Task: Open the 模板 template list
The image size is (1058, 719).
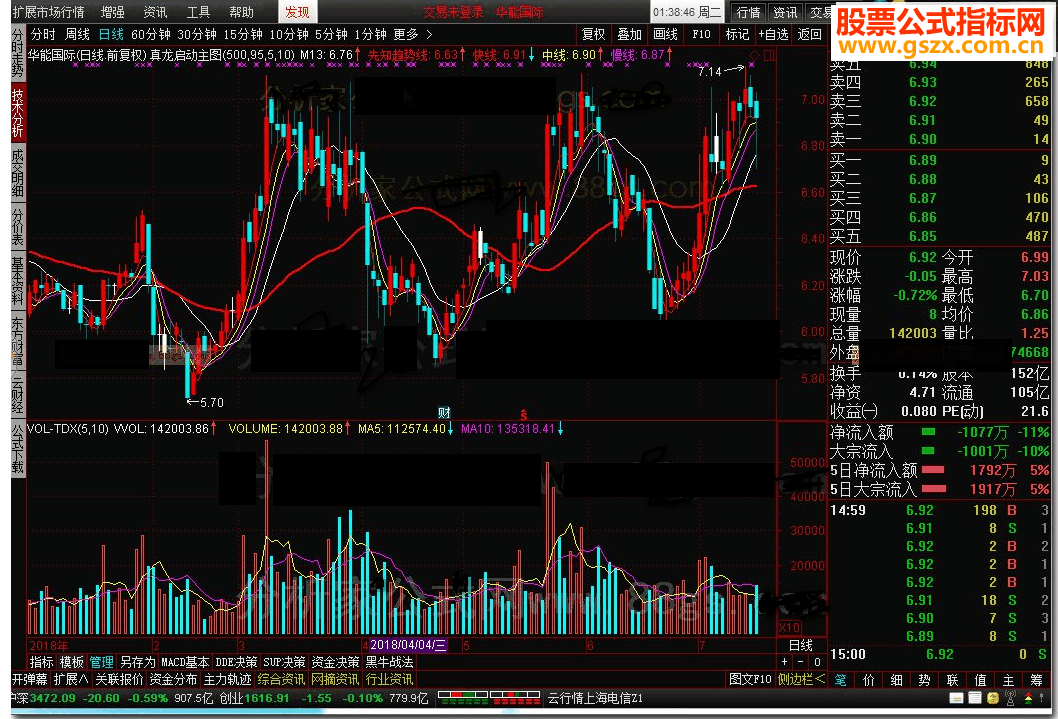Action: tap(72, 662)
